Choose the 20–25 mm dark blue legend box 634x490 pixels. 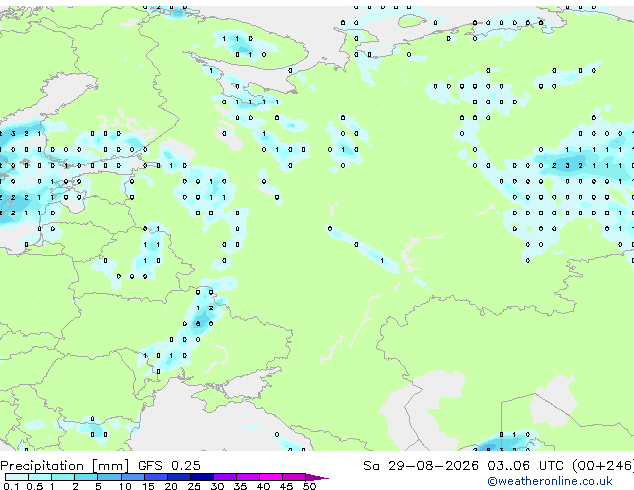[178, 477]
